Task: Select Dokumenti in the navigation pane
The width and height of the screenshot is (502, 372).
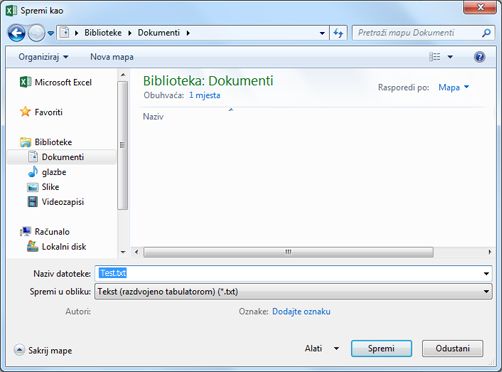Action: pos(62,157)
